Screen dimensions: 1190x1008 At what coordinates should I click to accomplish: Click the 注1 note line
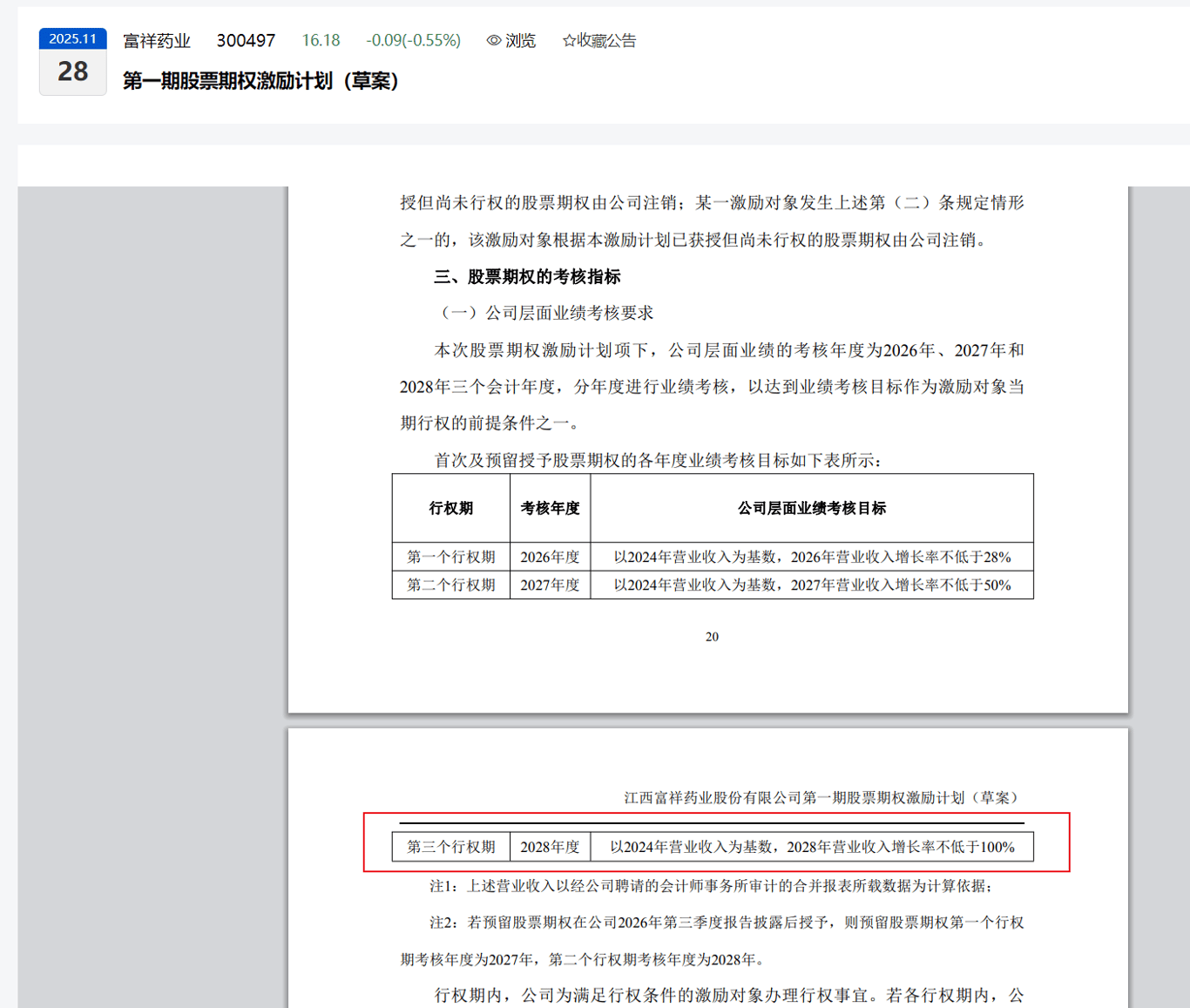click(712, 886)
